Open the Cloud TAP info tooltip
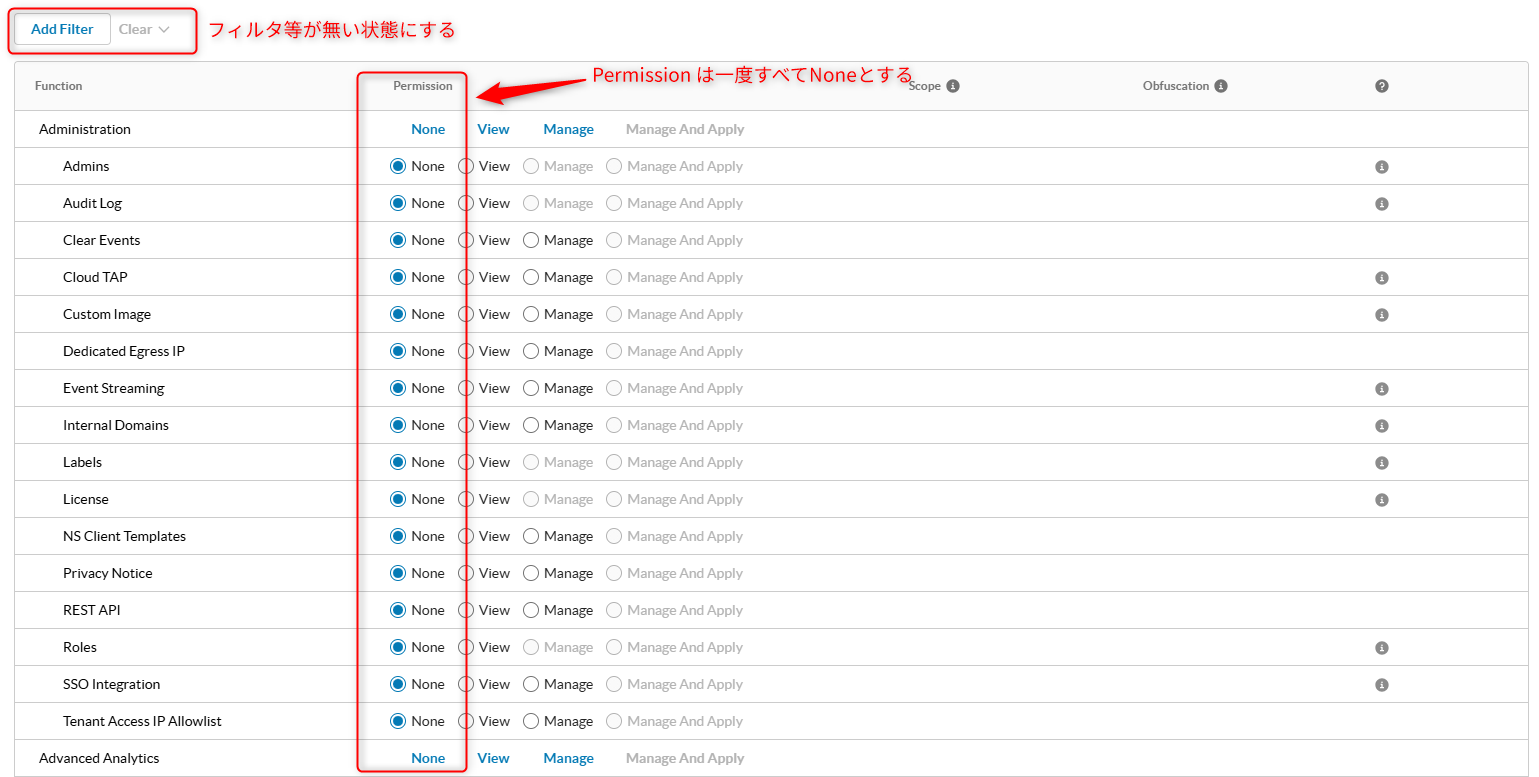Screen dimensions: 1539x777 point(1382,277)
